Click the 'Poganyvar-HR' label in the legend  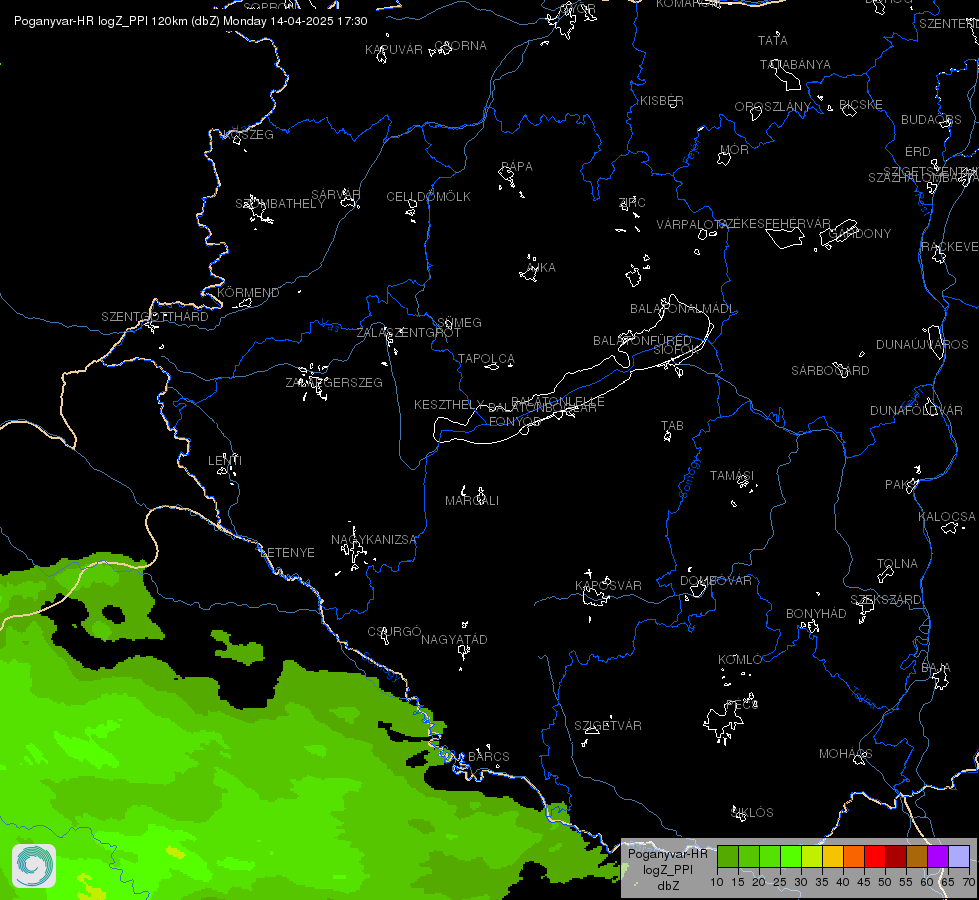click(667, 854)
